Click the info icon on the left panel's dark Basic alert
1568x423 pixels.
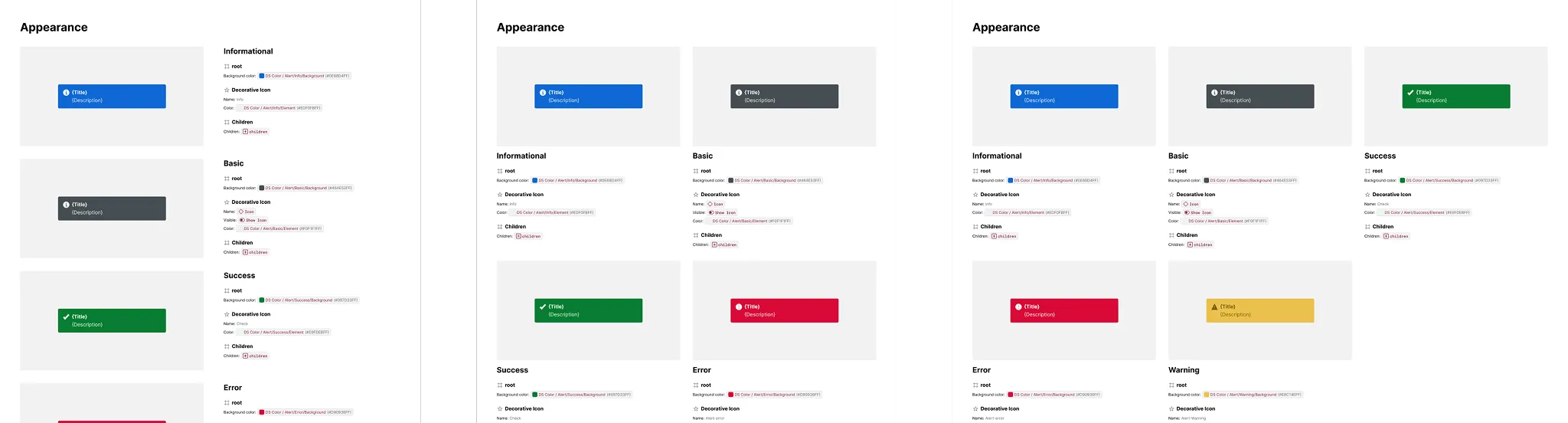[66, 205]
